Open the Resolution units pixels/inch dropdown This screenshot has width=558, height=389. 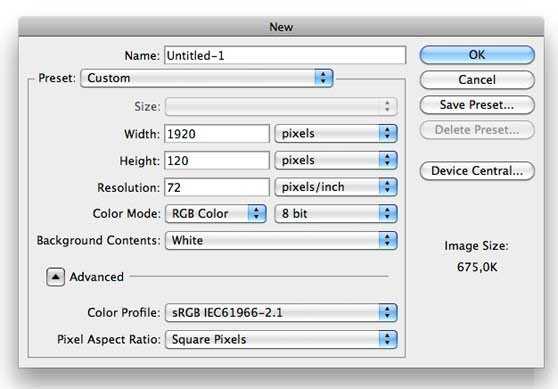point(336,187)
